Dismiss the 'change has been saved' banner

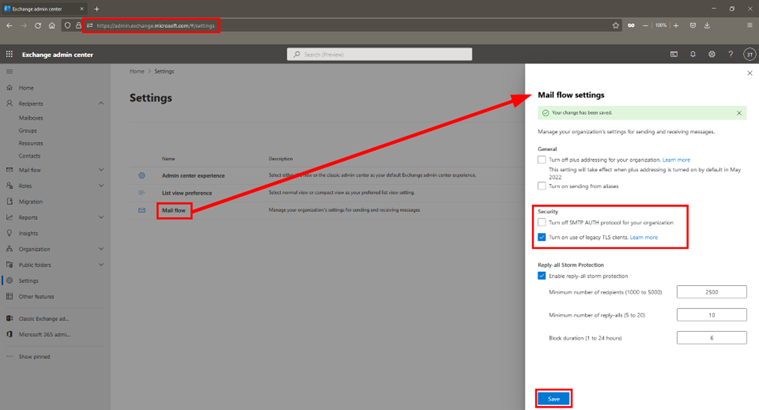739,113
